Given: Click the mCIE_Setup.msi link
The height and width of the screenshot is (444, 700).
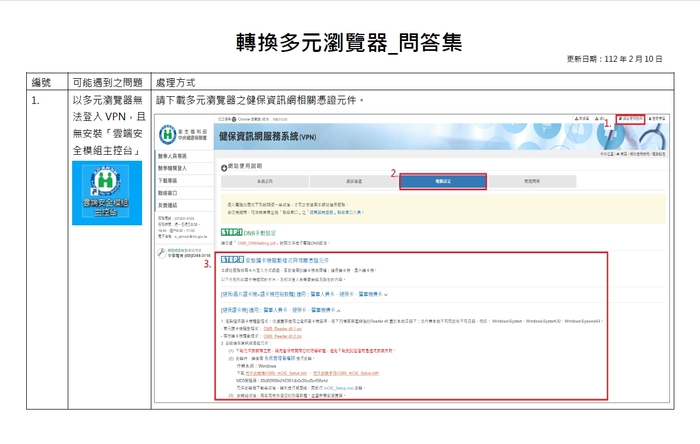Looking at the screenshot, I should (339, 388).
